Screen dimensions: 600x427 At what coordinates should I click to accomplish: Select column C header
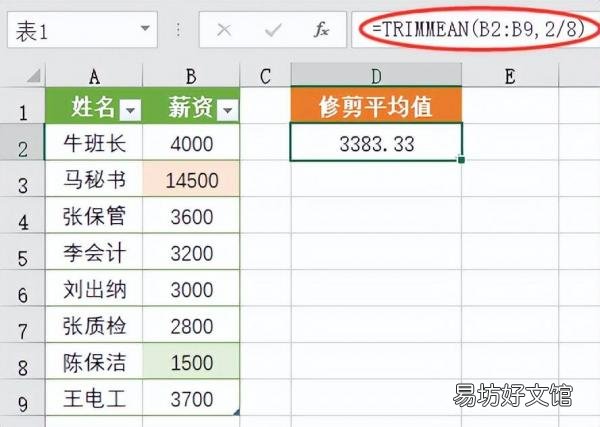click(266, 76)
